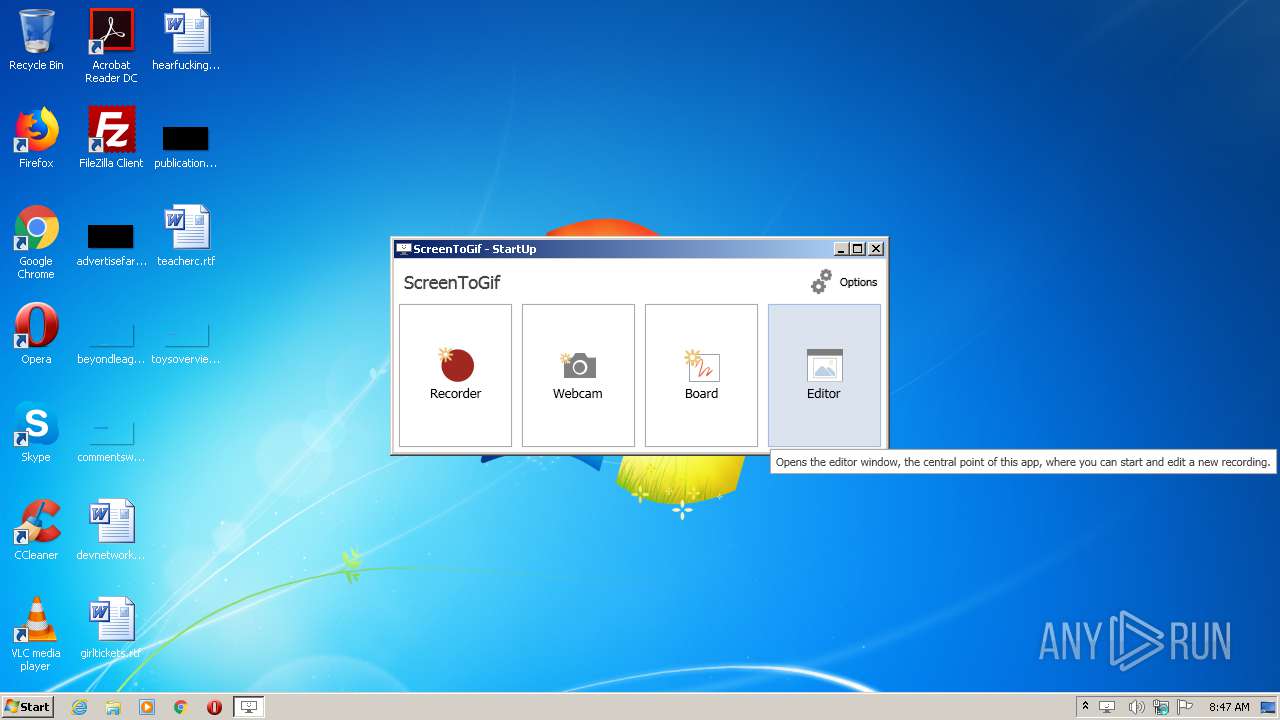Open Windows Explorer from taskbar
The width and height of the screenshot is (1280, 720).
pos(113,707)
